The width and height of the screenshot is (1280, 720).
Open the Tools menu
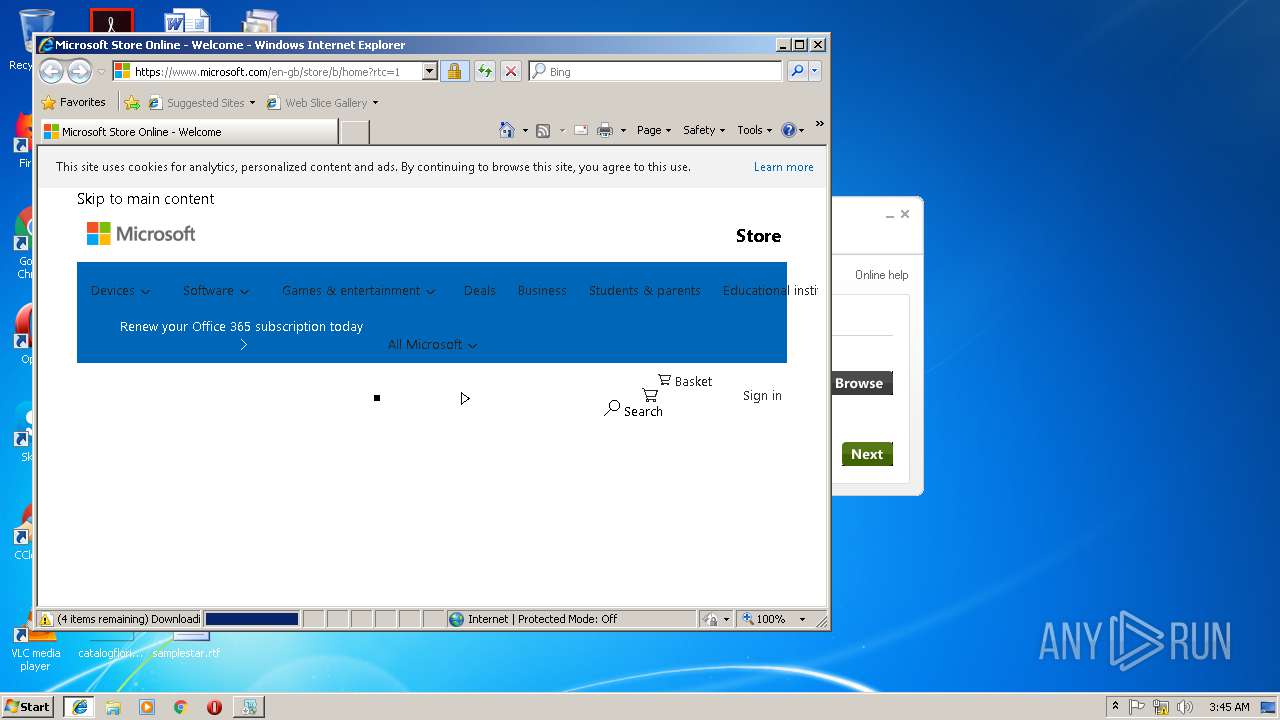point(754,130)
